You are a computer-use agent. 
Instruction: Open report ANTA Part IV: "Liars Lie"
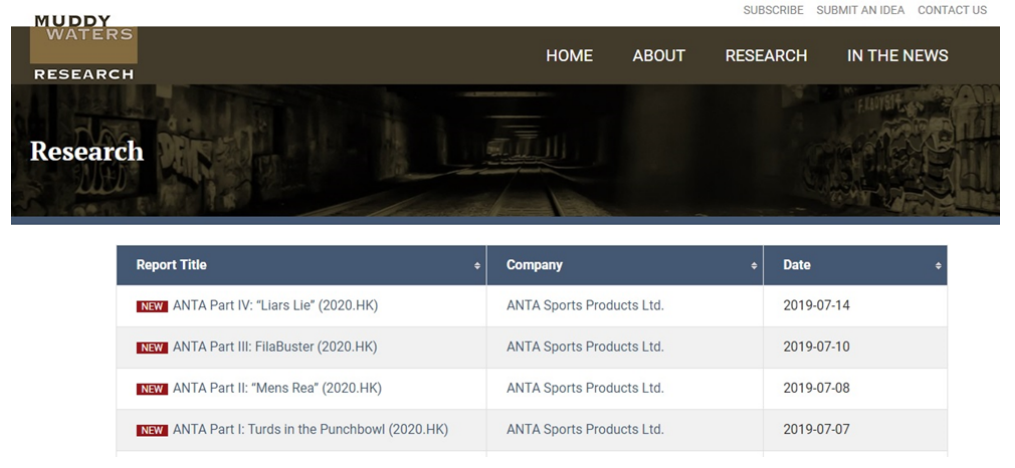275,306
